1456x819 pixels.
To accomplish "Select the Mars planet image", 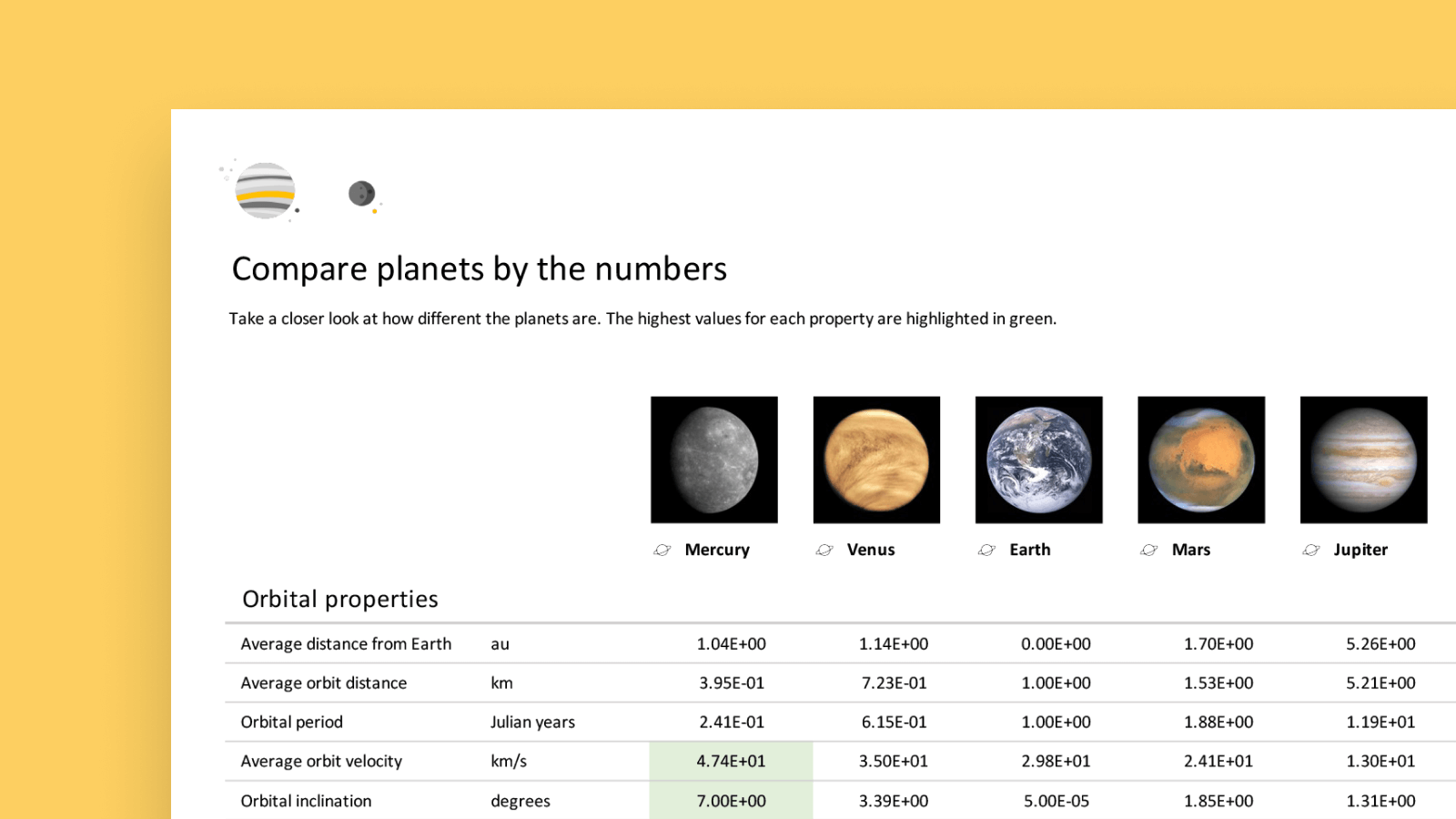I will pyautogui.click(x=1201, y=460).
